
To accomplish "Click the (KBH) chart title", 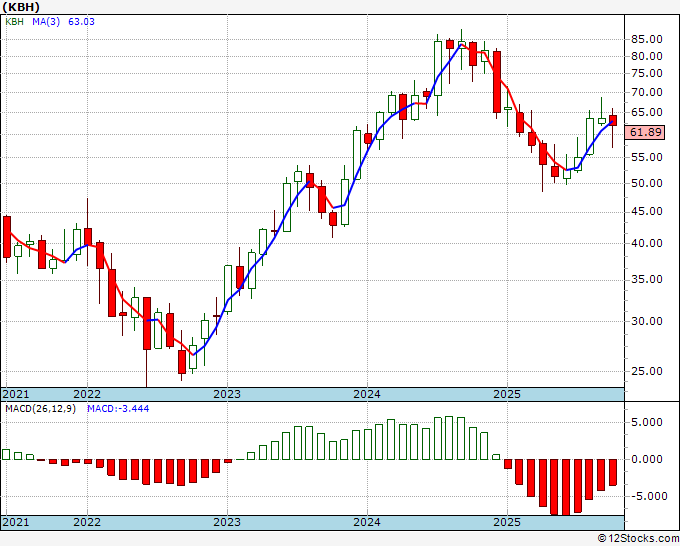I will 21,7.
